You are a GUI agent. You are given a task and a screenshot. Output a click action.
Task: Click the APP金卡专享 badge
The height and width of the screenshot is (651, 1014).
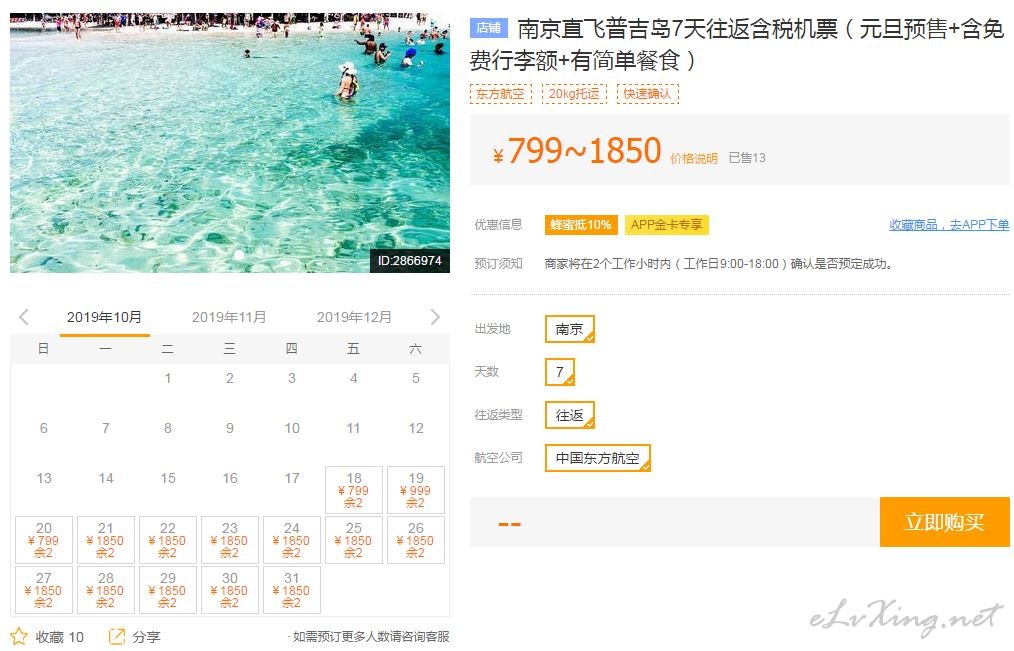pos(666,225)
